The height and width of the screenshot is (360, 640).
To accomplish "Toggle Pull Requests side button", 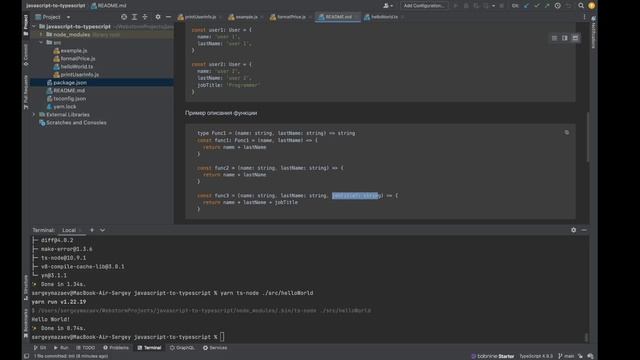I will (26, 92).
